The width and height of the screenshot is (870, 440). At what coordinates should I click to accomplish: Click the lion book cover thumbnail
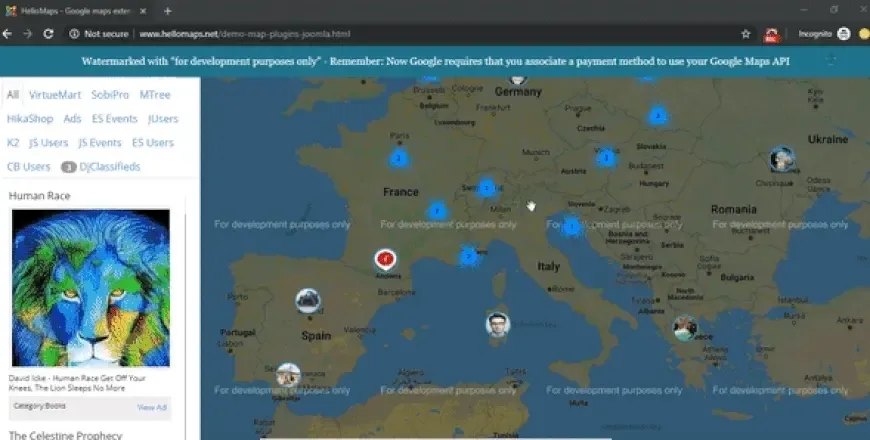[x=91, y=288]
